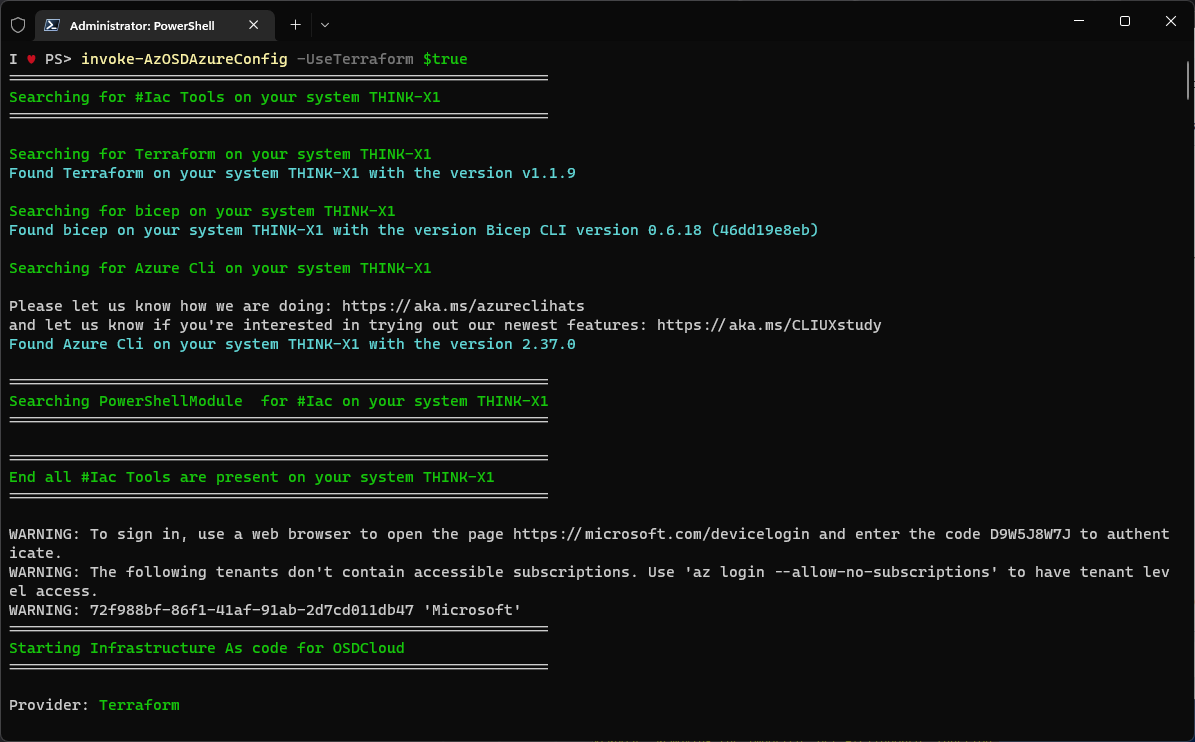
Task: Minimize the terminal window
Action: tap(1079, 21)
